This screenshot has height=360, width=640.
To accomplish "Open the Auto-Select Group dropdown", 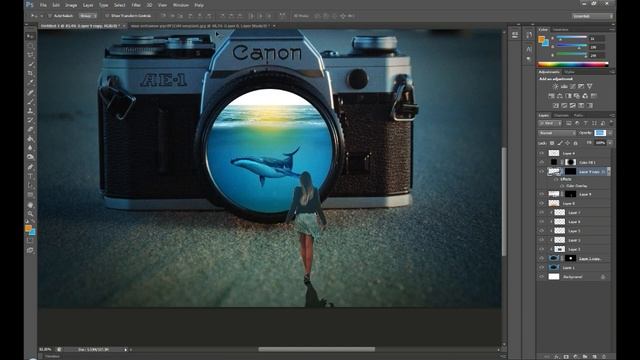I will (88, 16).
